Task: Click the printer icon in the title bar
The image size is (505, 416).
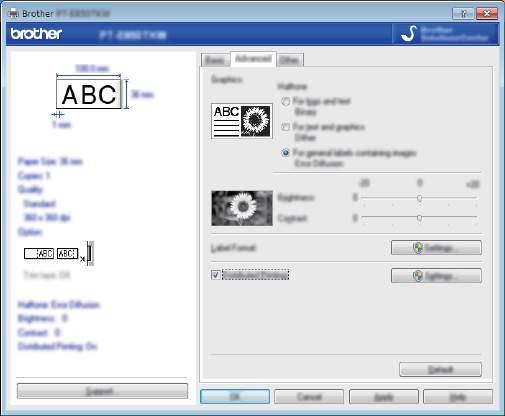Action: (x=13, y=13)
